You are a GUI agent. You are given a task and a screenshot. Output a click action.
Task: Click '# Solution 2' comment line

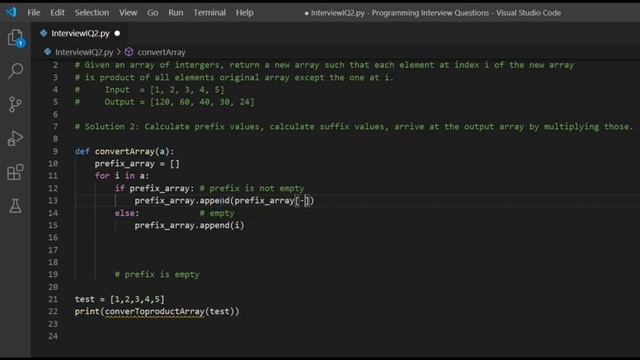354,127
